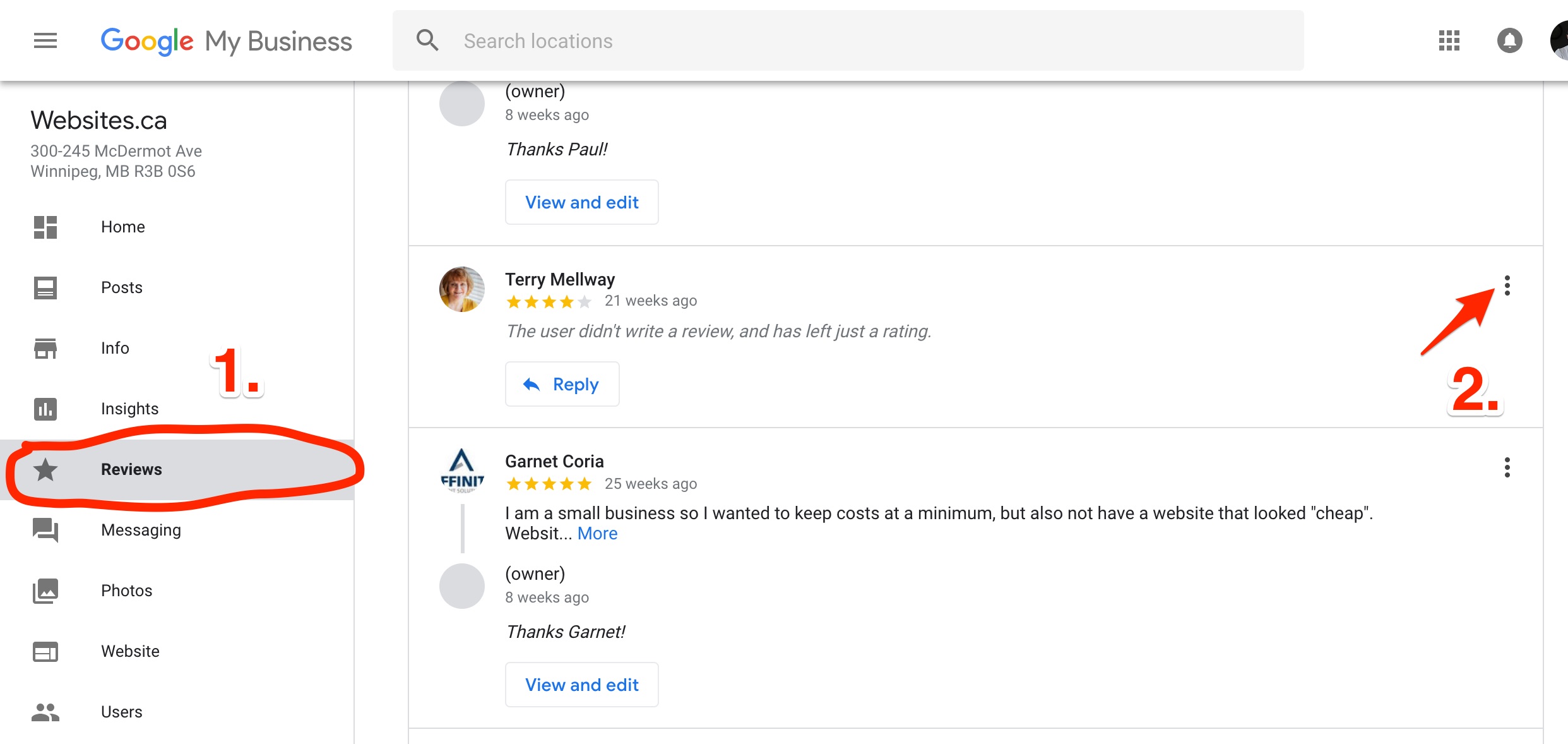This screenshot has height=744, width=1568.
Task: Click the Terry Mellway reviewer name
Action: tap(560, 279)
